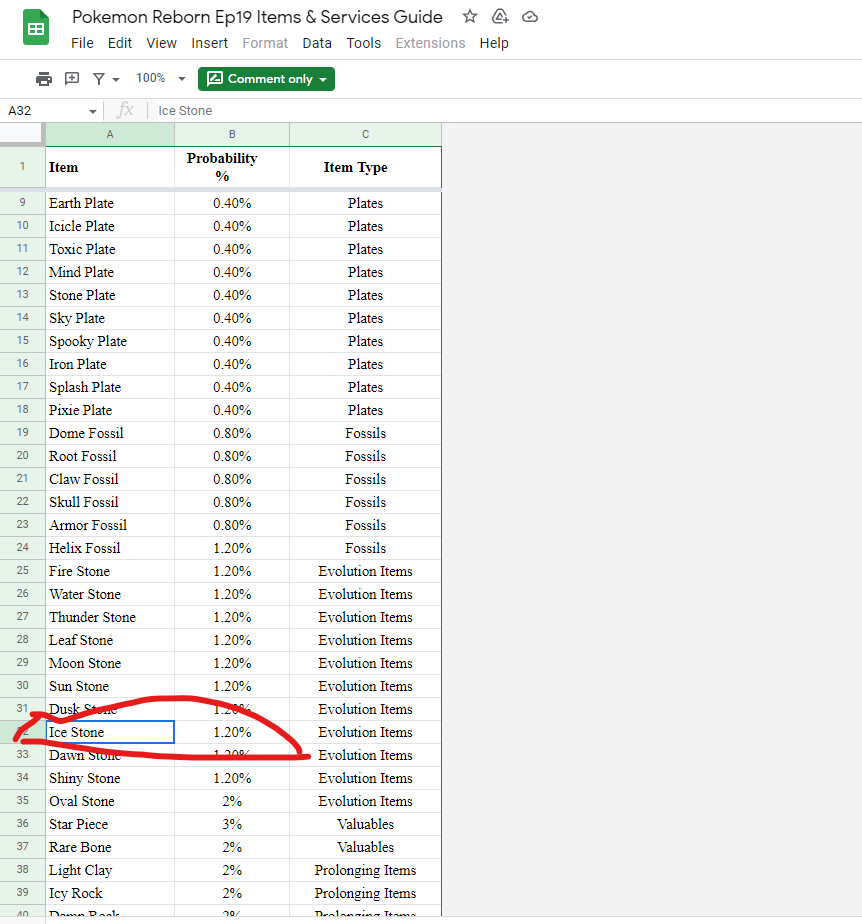Open the View menu
862x924 pixels.
coord(161,43)
